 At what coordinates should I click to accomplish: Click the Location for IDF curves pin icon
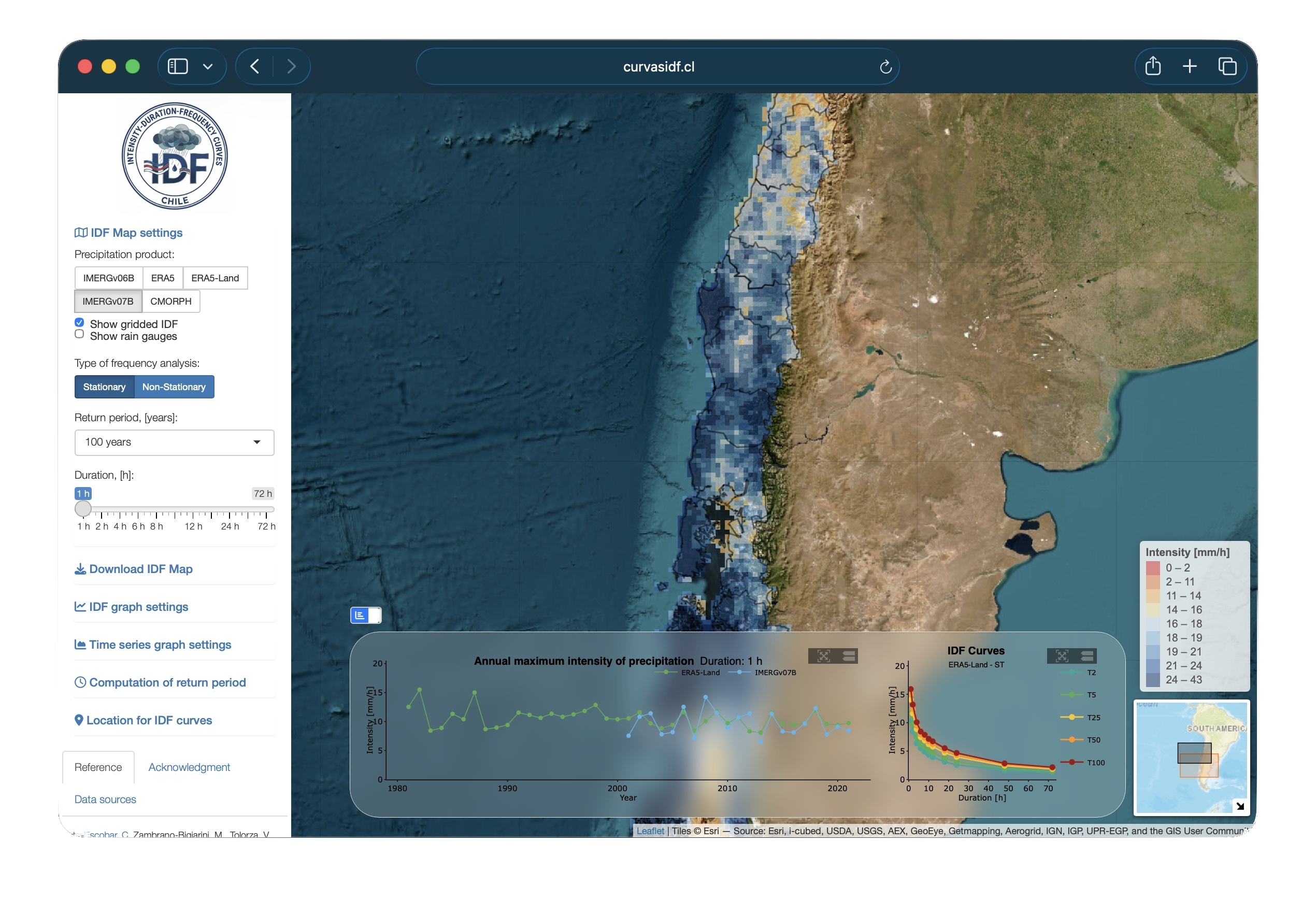(x=79, y=720)
